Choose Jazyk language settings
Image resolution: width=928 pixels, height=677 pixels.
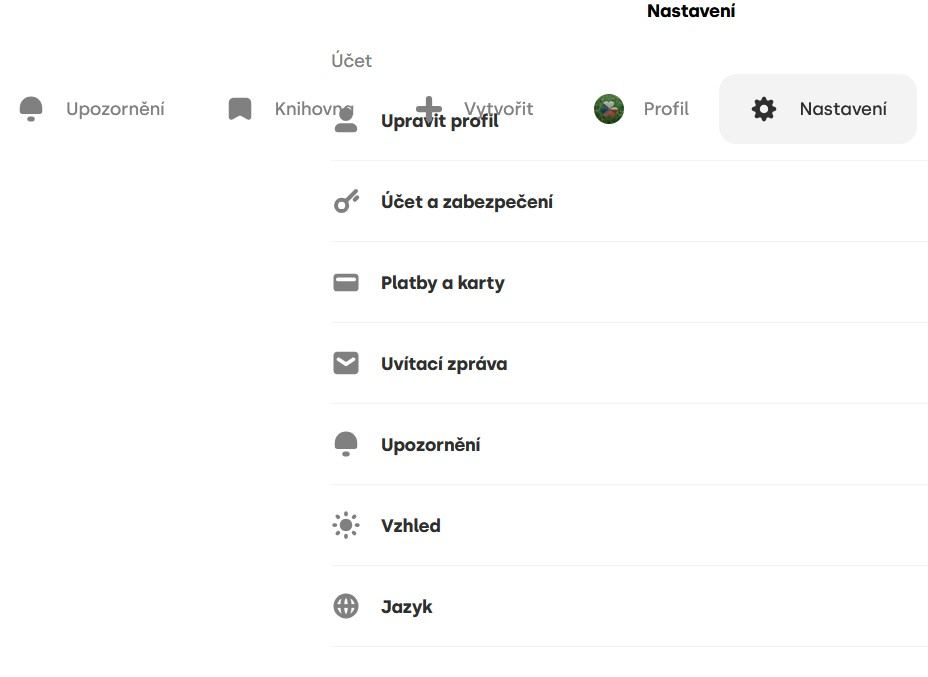406,607
